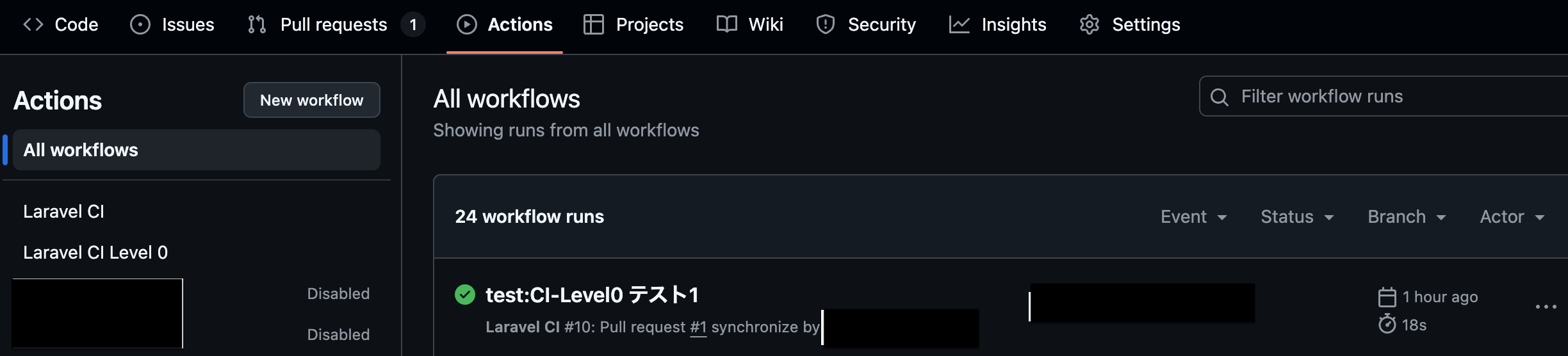Click the Settings gear icon
This screenshot has width=1568, height=356.
(x=1090, y=24)
